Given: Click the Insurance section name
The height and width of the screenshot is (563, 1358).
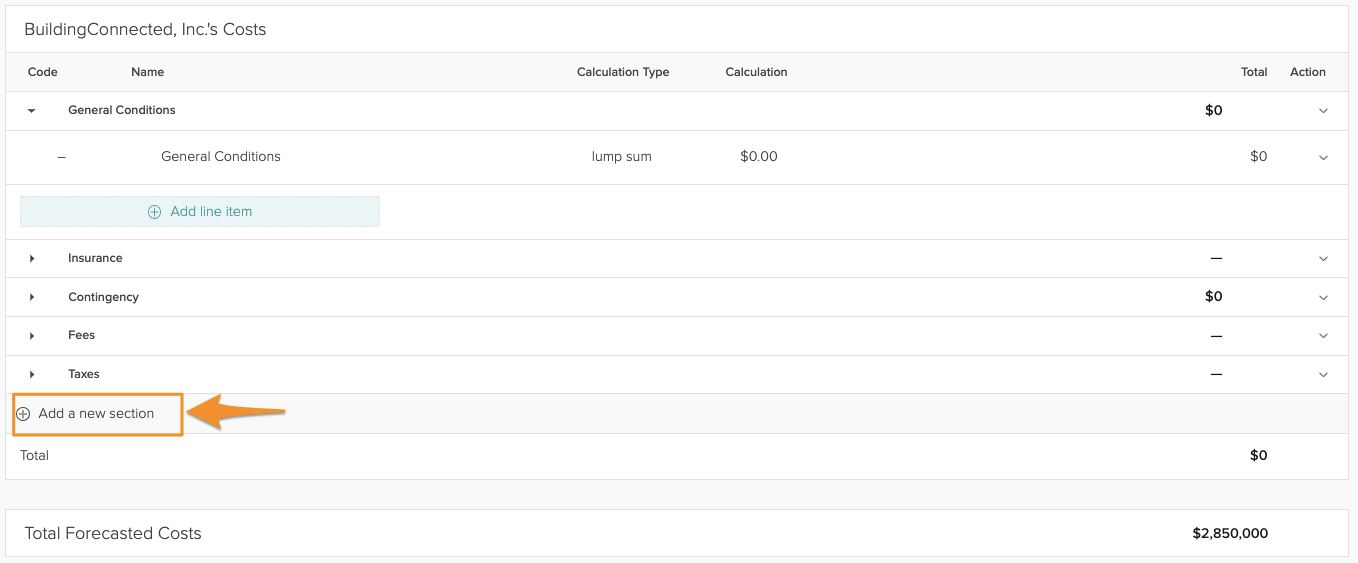Looking at the screenshot, I should pyautogui.click(x=95, y=259).
